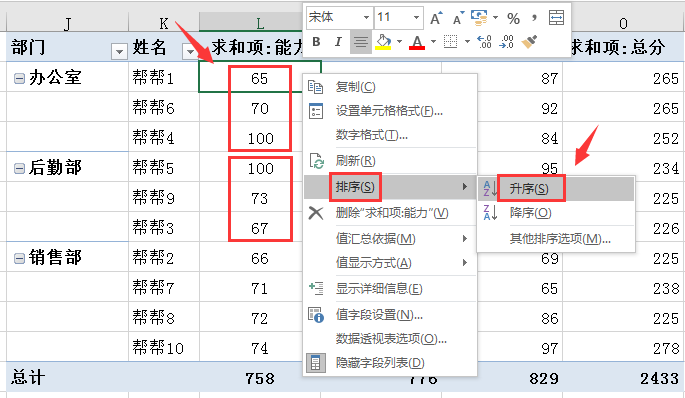Select 降序(O) sort descending

coord(556,213)
